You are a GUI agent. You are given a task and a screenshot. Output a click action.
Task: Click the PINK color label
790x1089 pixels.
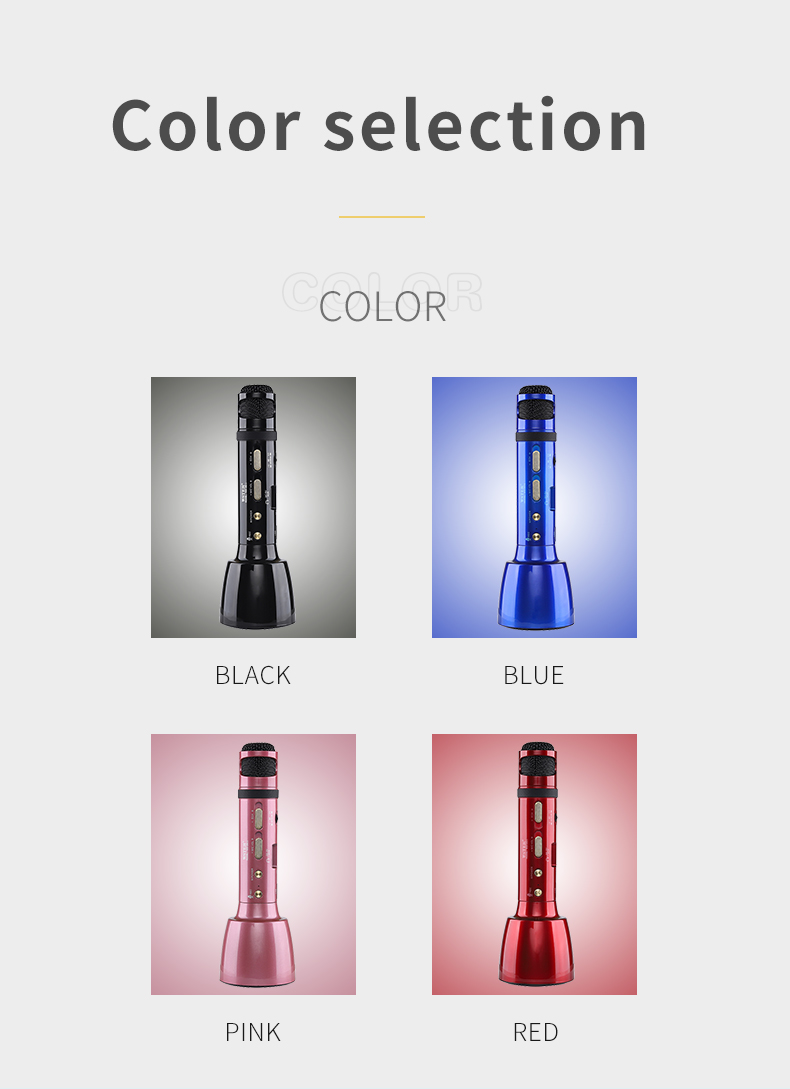click(x=253, y=1032)
